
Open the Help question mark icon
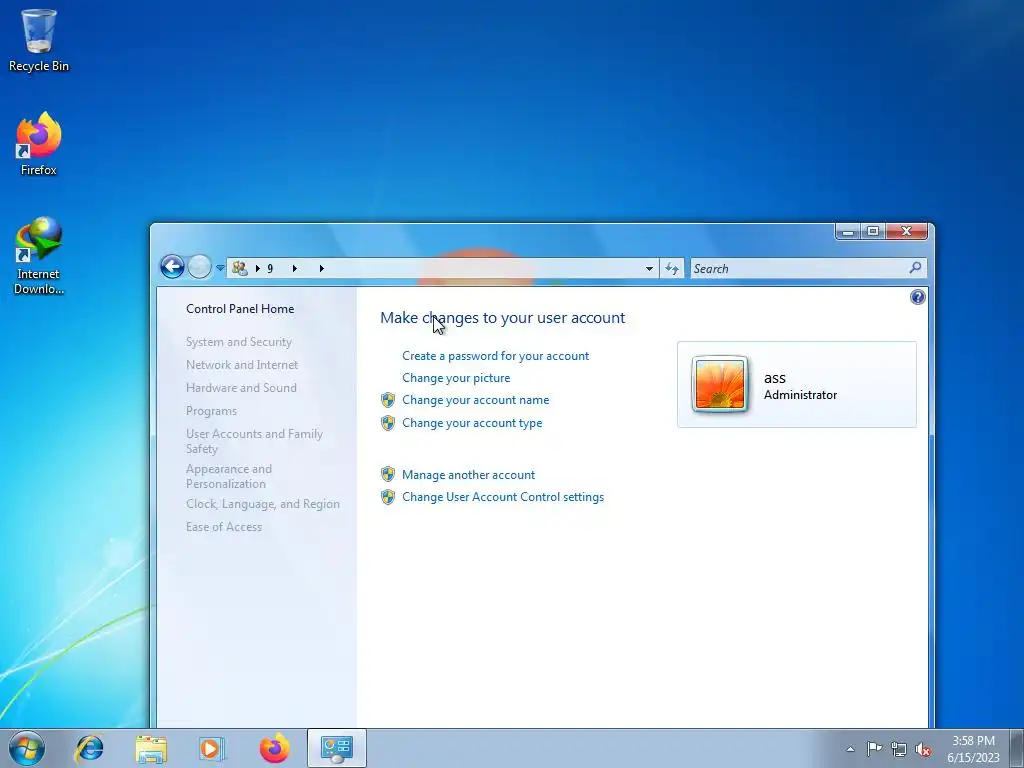coord(918,297)
